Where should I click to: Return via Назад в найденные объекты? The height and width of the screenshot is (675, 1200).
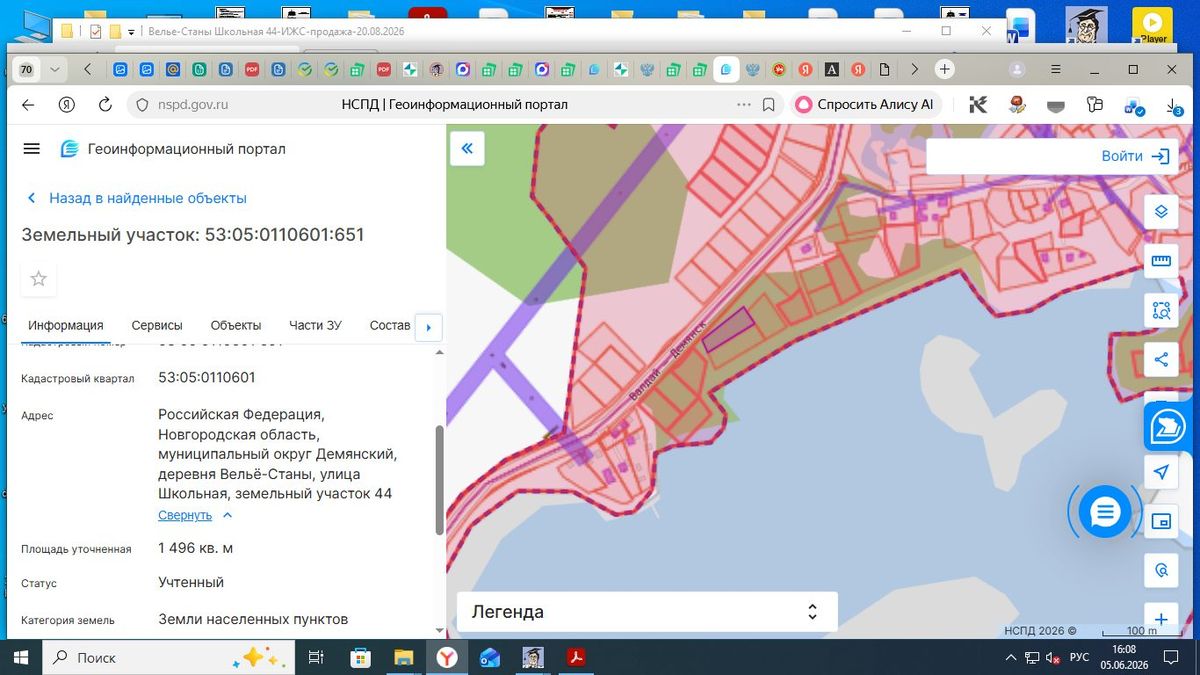tap(137, 198)
